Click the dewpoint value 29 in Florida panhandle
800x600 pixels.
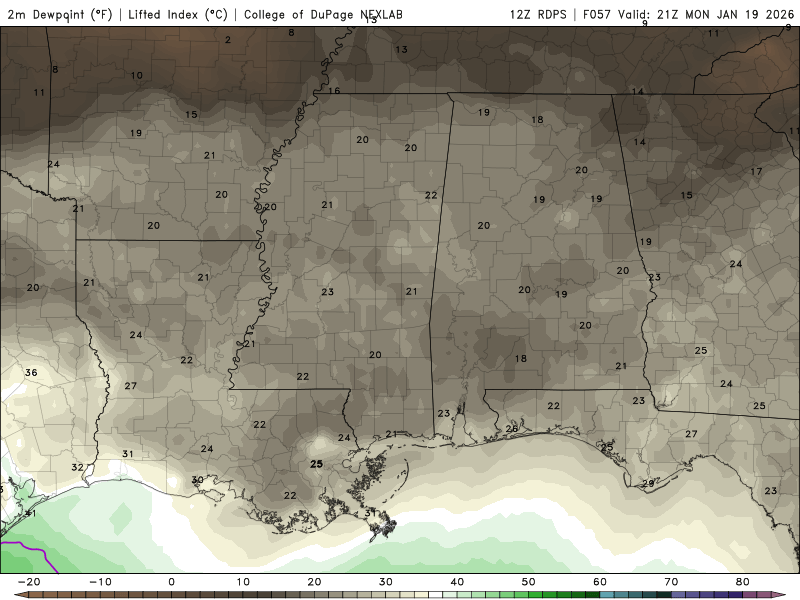point(648,483)
